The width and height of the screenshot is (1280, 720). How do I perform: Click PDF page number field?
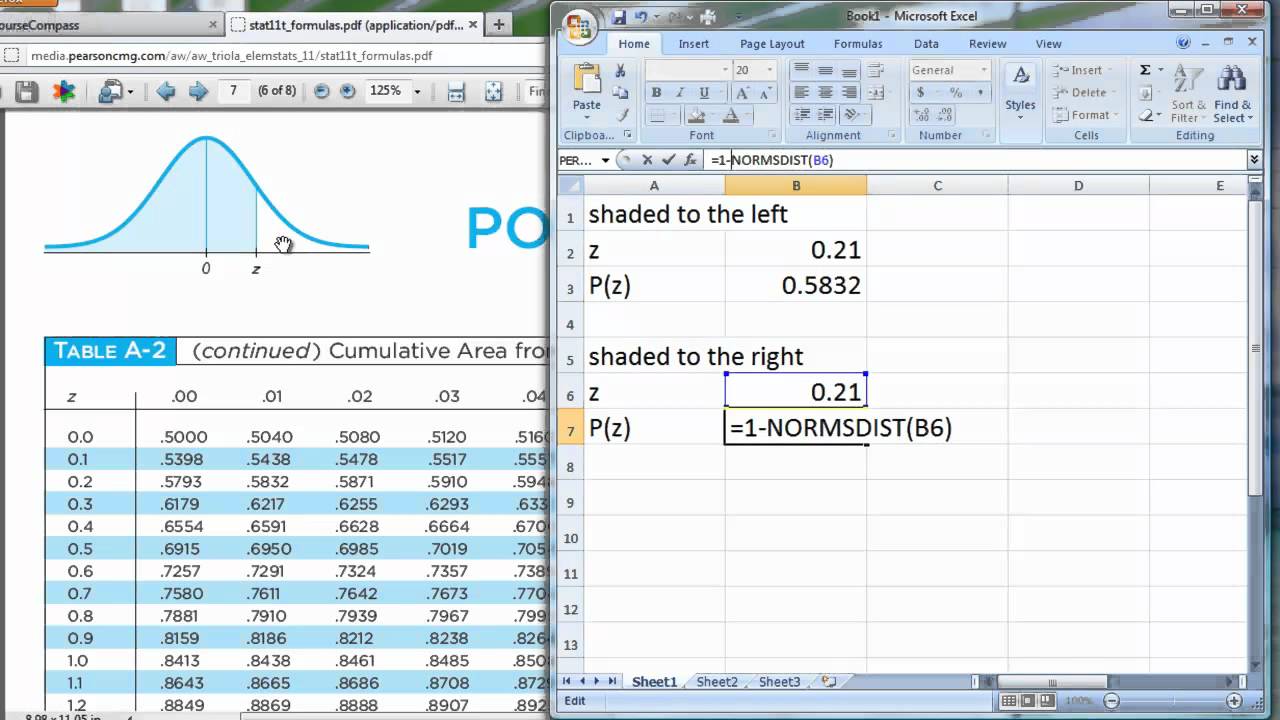coord(234,91)
